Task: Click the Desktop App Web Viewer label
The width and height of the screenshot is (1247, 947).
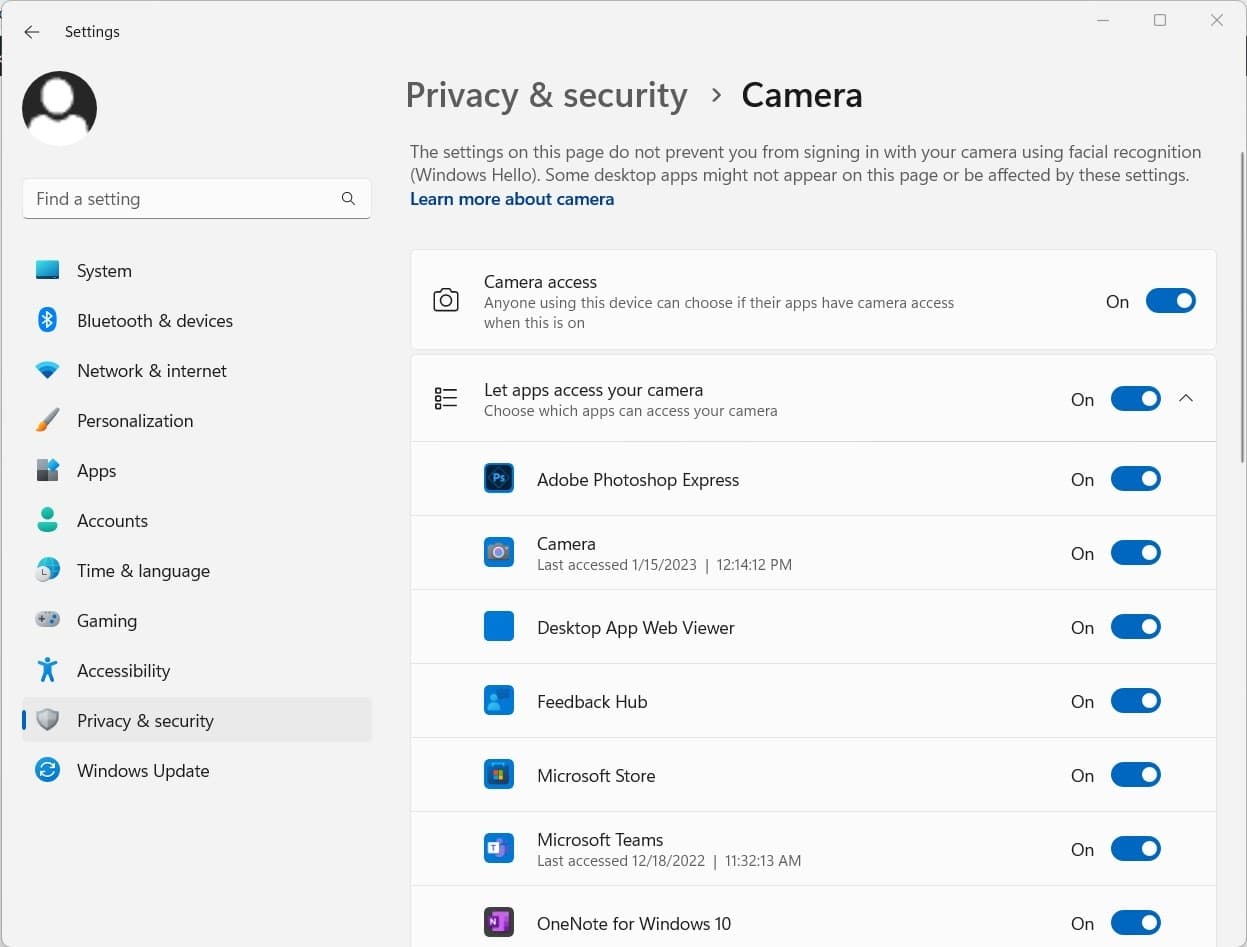Action: (x=636, y=628)
